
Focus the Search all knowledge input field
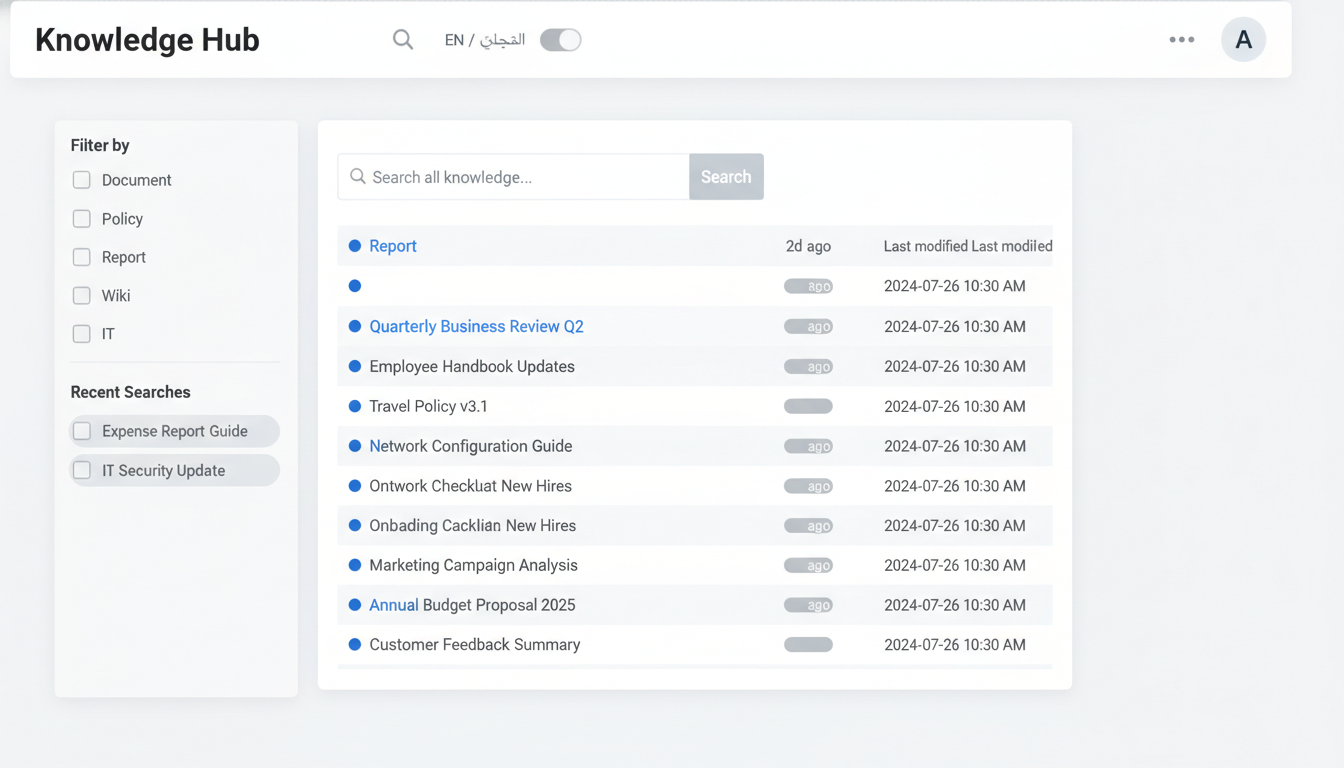[x=514, y=177]
